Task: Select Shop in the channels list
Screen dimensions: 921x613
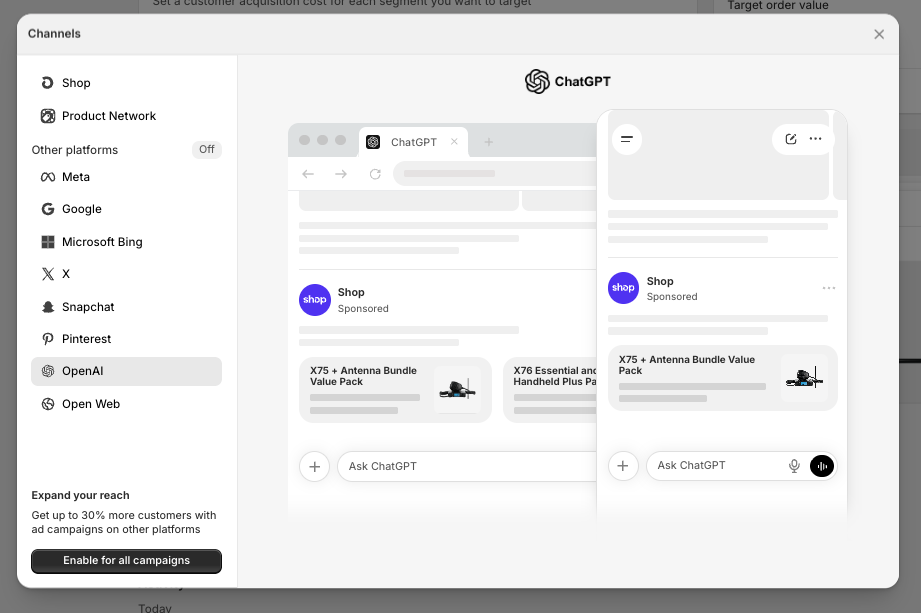Action: coord(126,83)
